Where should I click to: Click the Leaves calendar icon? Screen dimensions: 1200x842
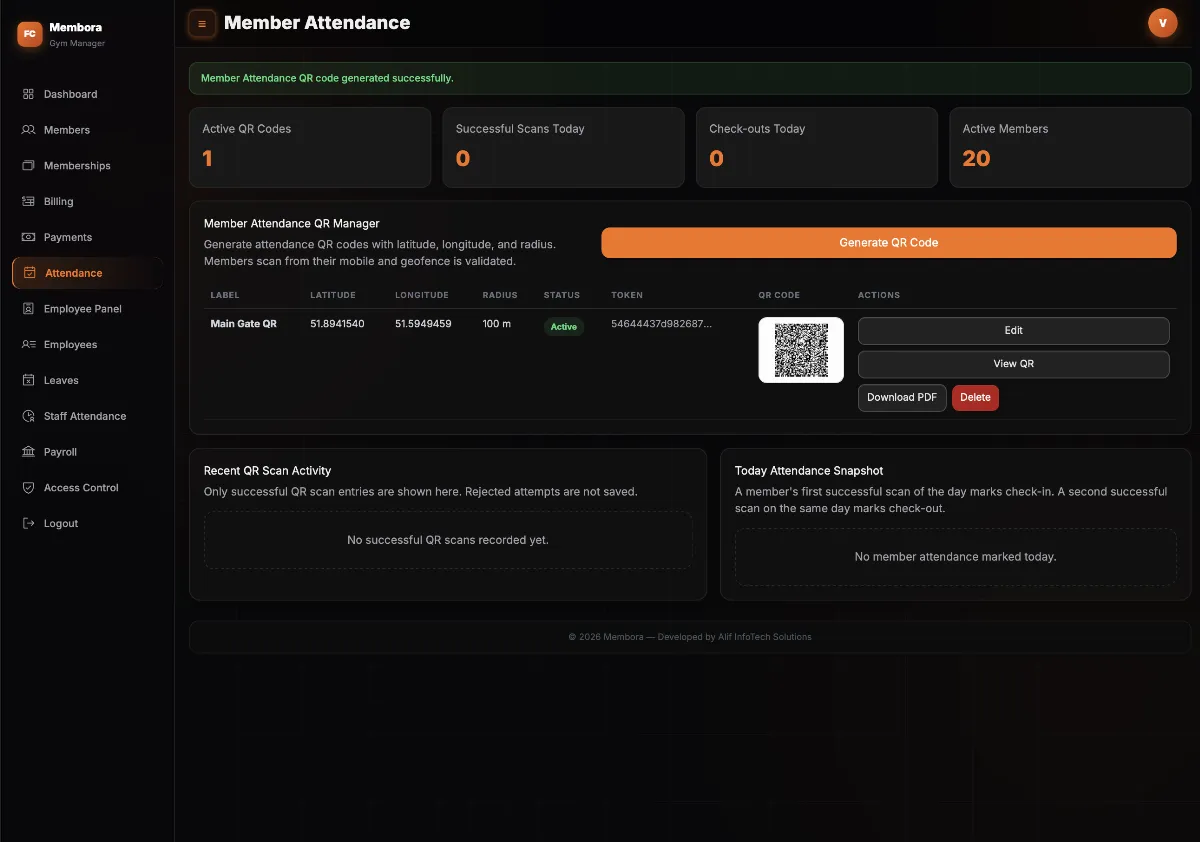pyautogui.click(x=28, y=380)
